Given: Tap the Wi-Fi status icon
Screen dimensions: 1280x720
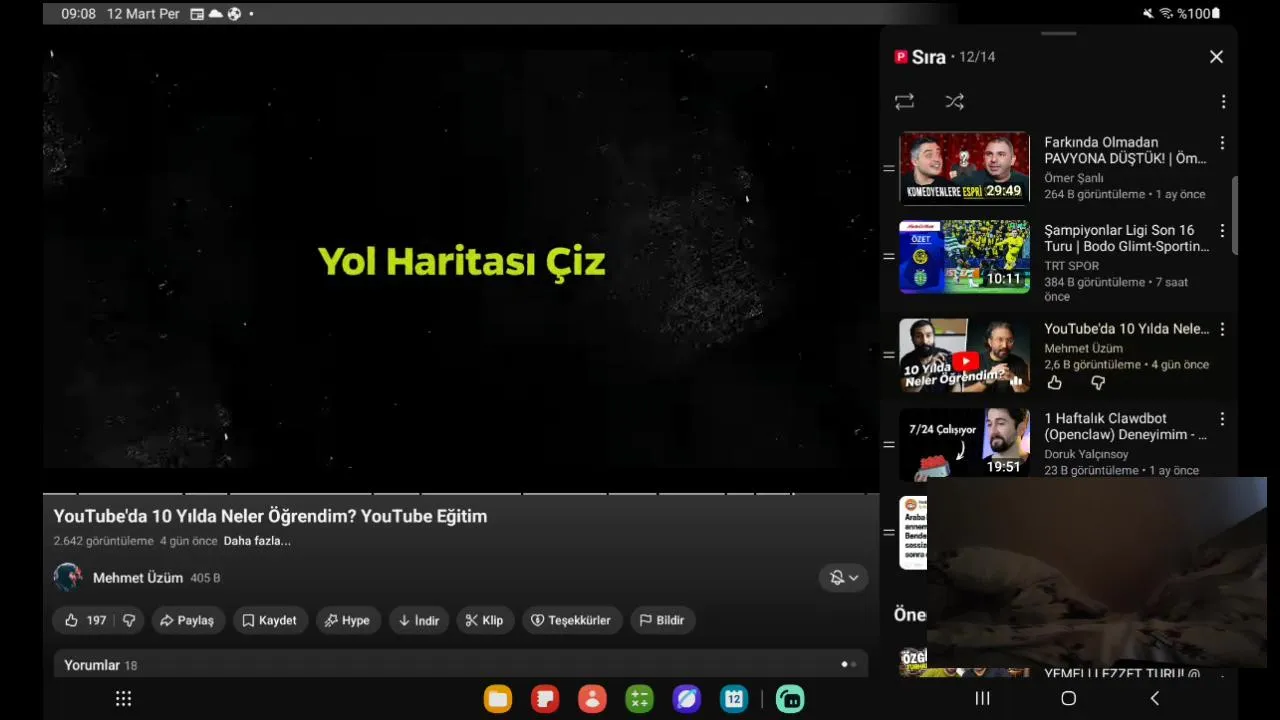Looking at the screenshot, I should coord(1166,14).
